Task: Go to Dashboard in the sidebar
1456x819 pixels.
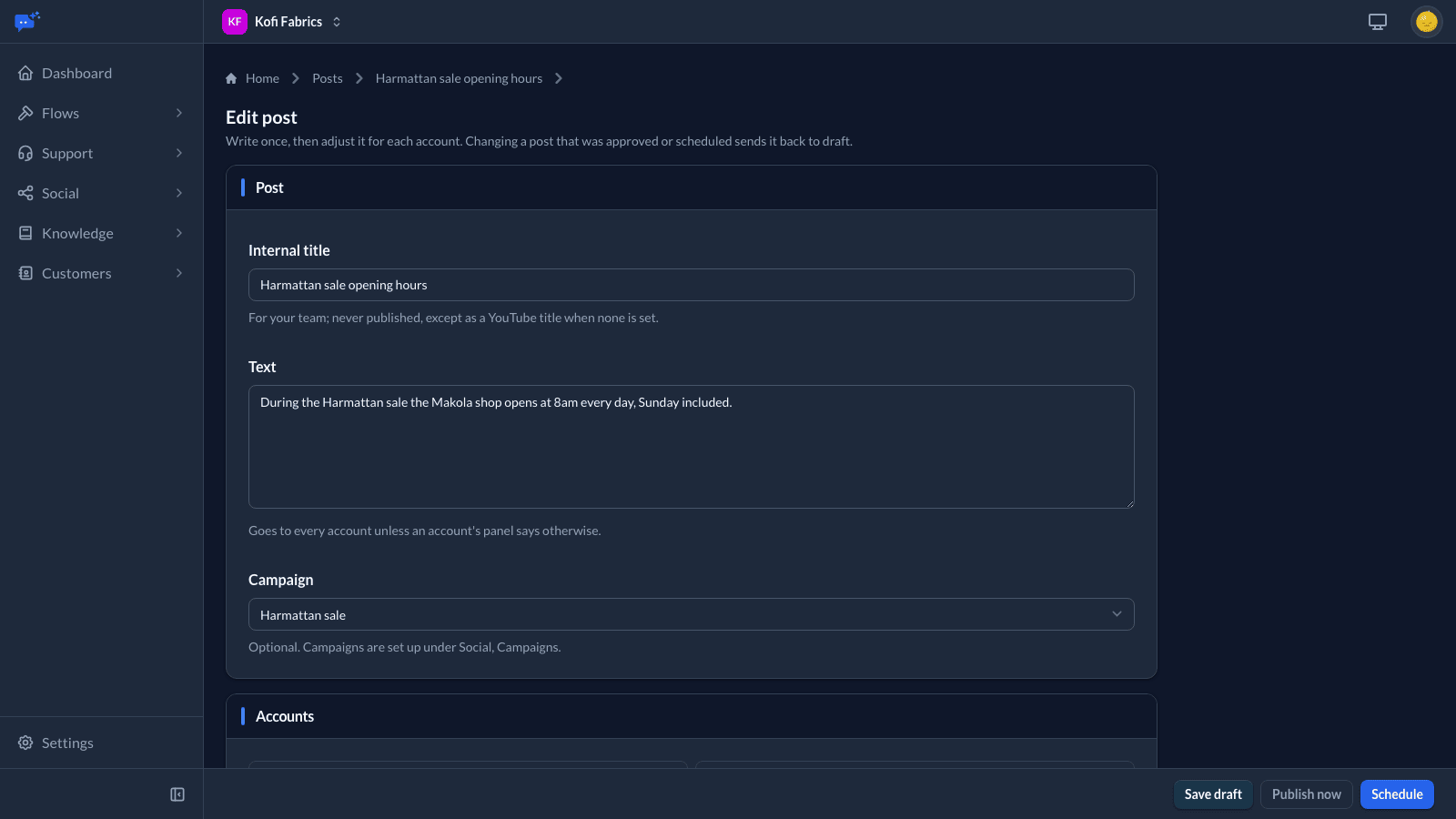Action: tap(102, 73)
